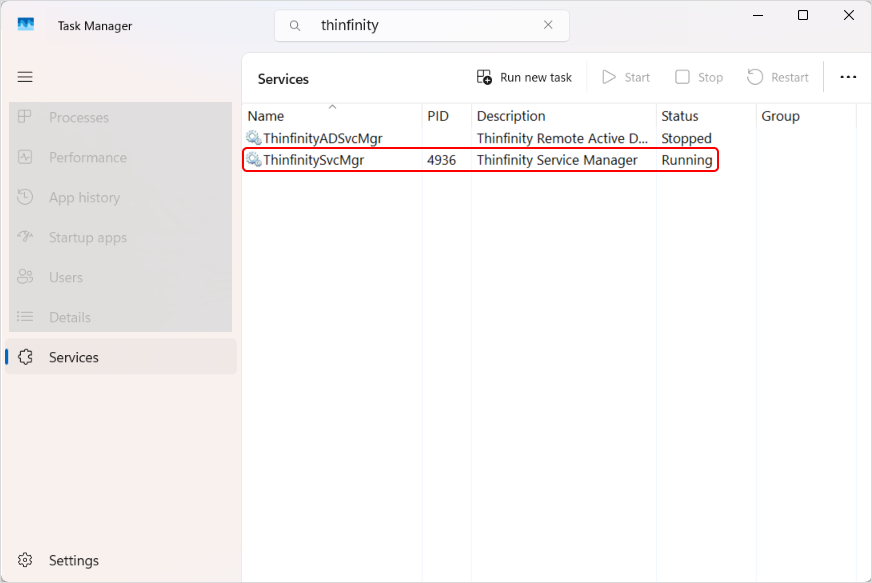Open the Startup apps page

point(121,238)
